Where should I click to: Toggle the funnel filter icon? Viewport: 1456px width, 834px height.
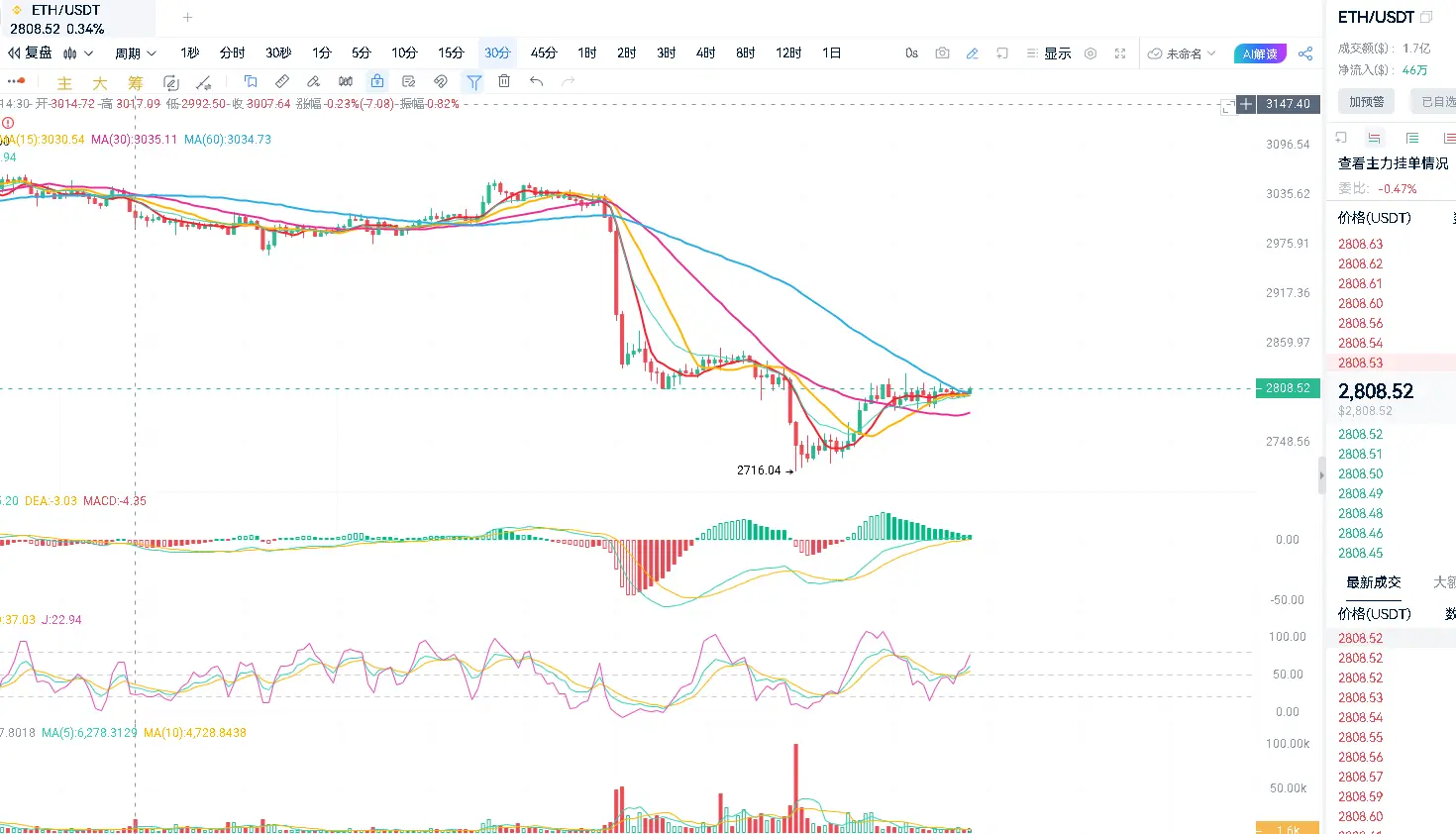click(474, 82)
